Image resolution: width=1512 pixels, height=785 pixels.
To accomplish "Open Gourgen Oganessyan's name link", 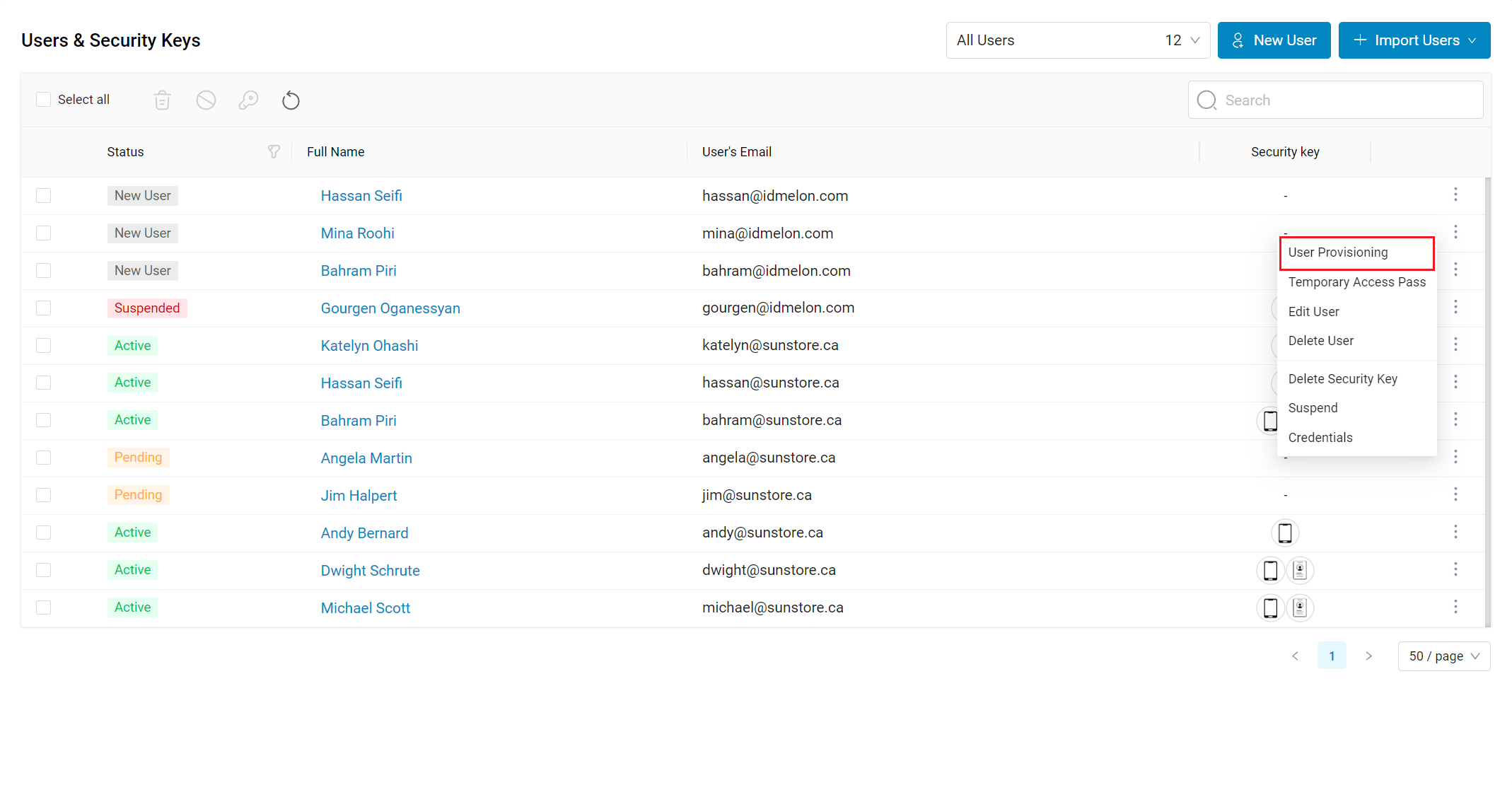I will pyautogui.click(x=390, y=308).
